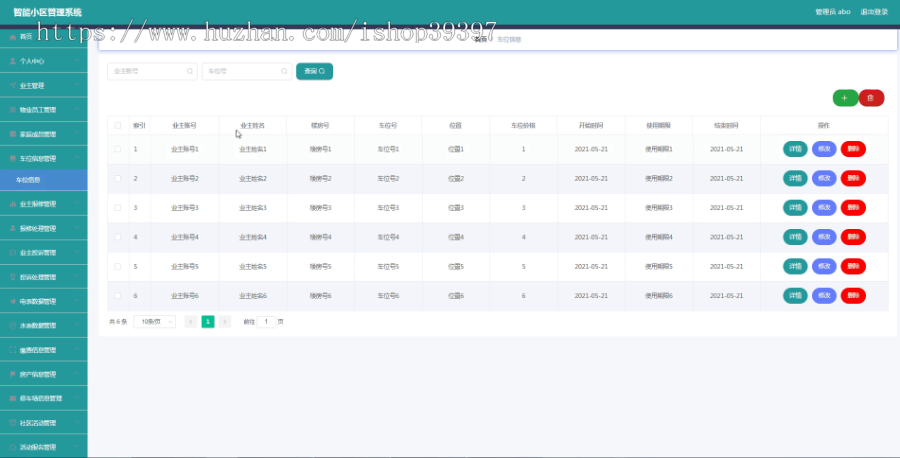The height and width of the screenshot is (458, 900).
Task: Click the paper plane icon beside 电表数据管理
Action: click(13, 301)
